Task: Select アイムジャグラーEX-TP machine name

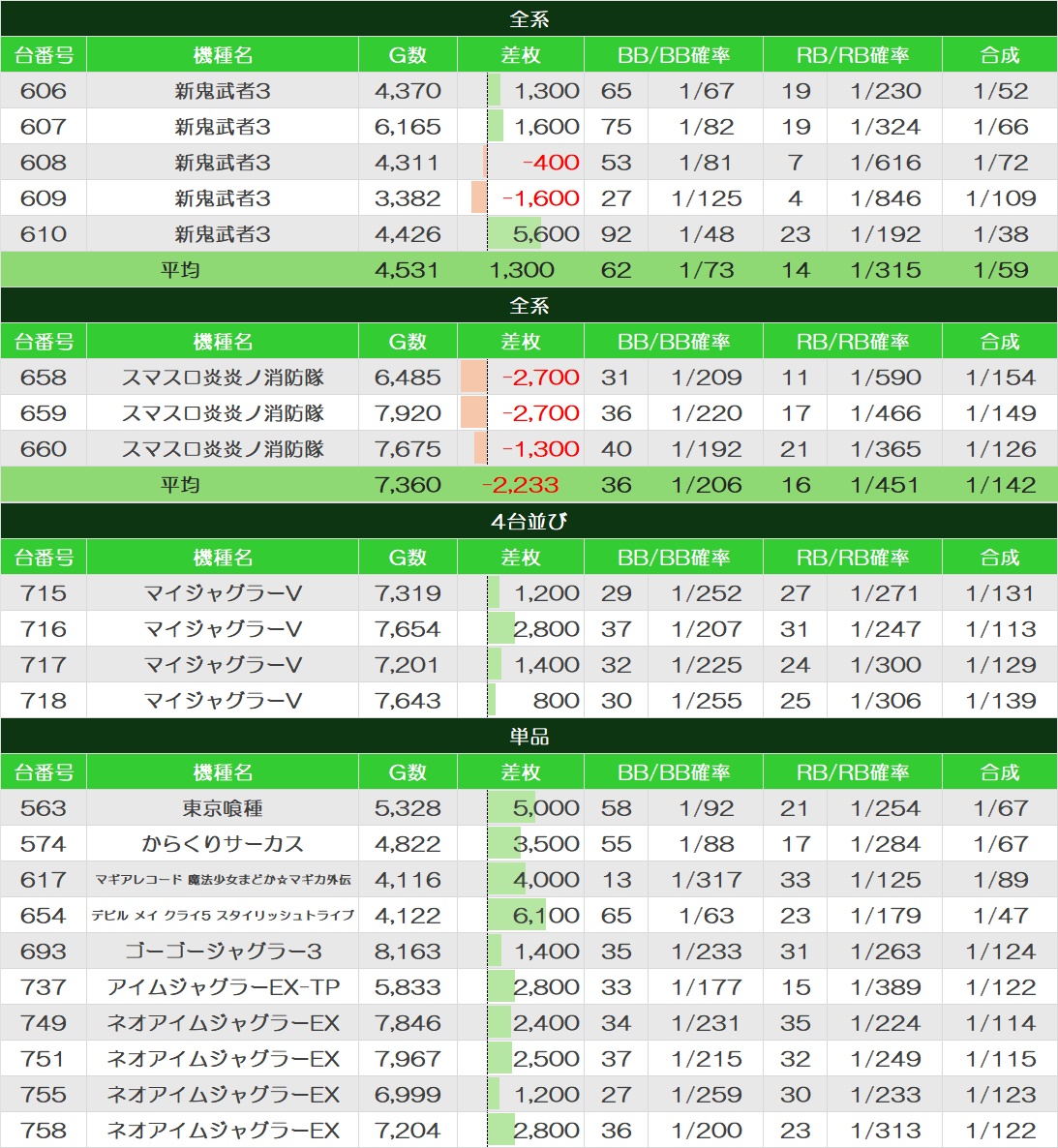Action: [x=223, y=987]
